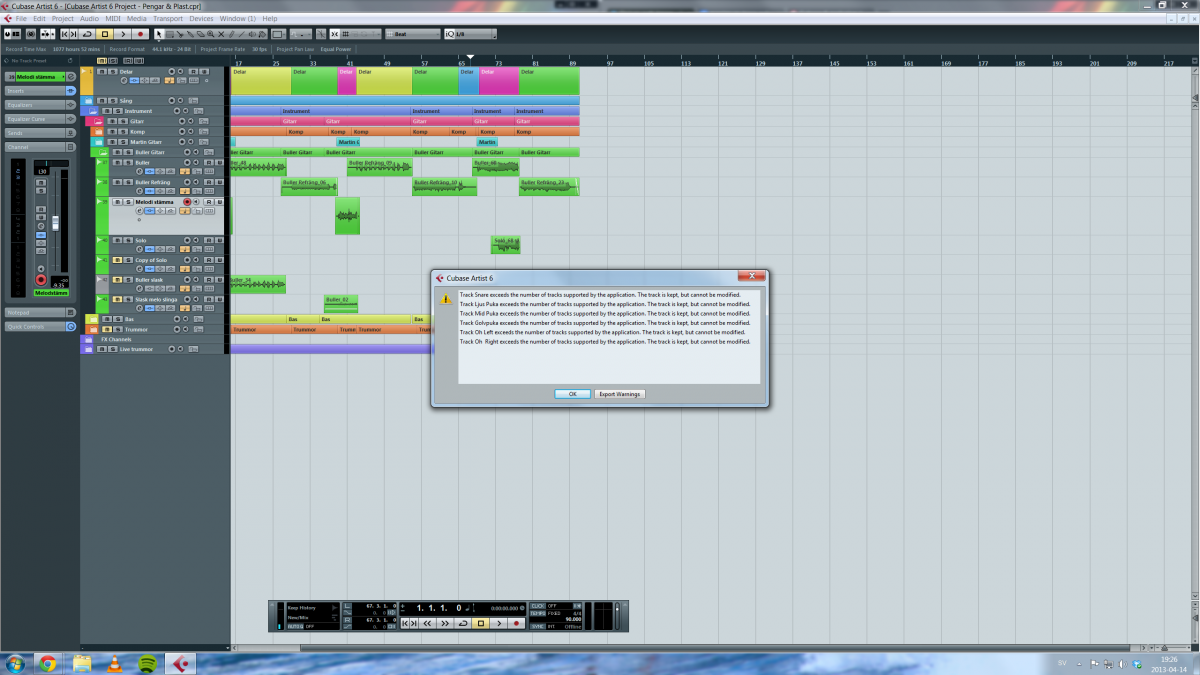Open the Audio menu

tap(89, 19)
